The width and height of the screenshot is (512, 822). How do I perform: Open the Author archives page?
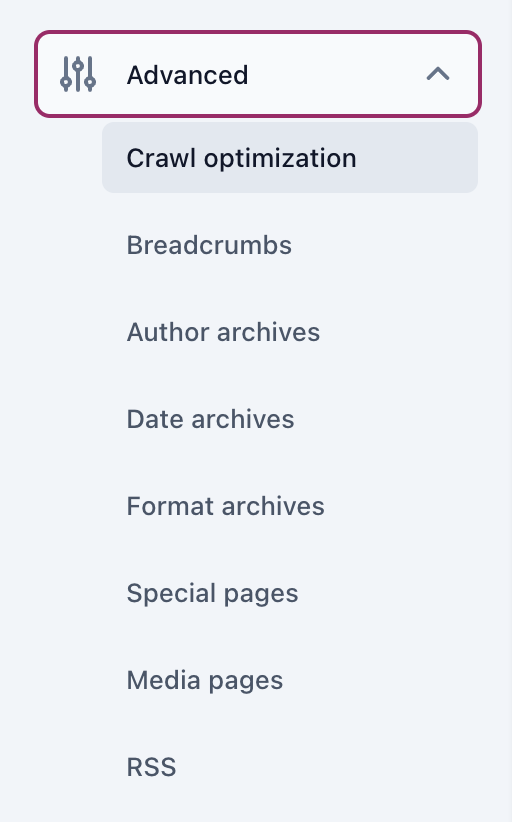click(290, 332)
